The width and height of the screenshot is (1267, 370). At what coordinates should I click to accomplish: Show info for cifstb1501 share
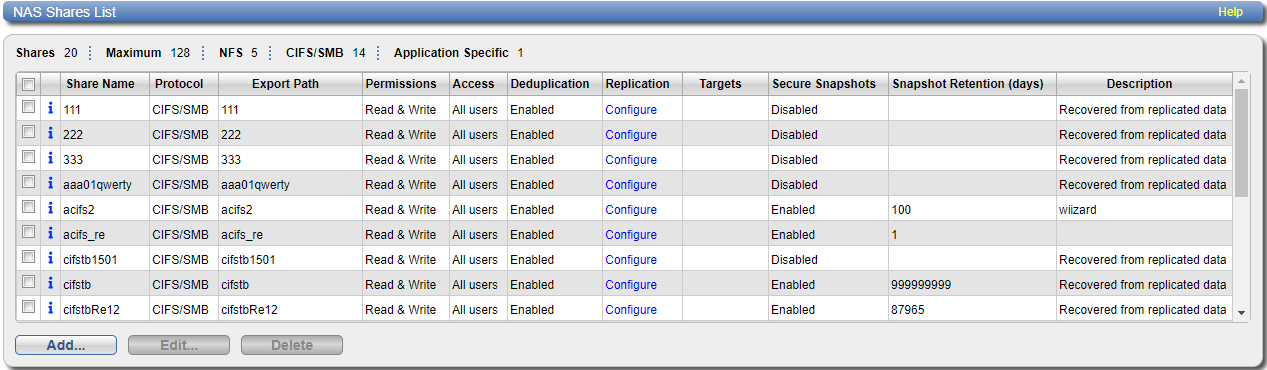coord(50,258)
